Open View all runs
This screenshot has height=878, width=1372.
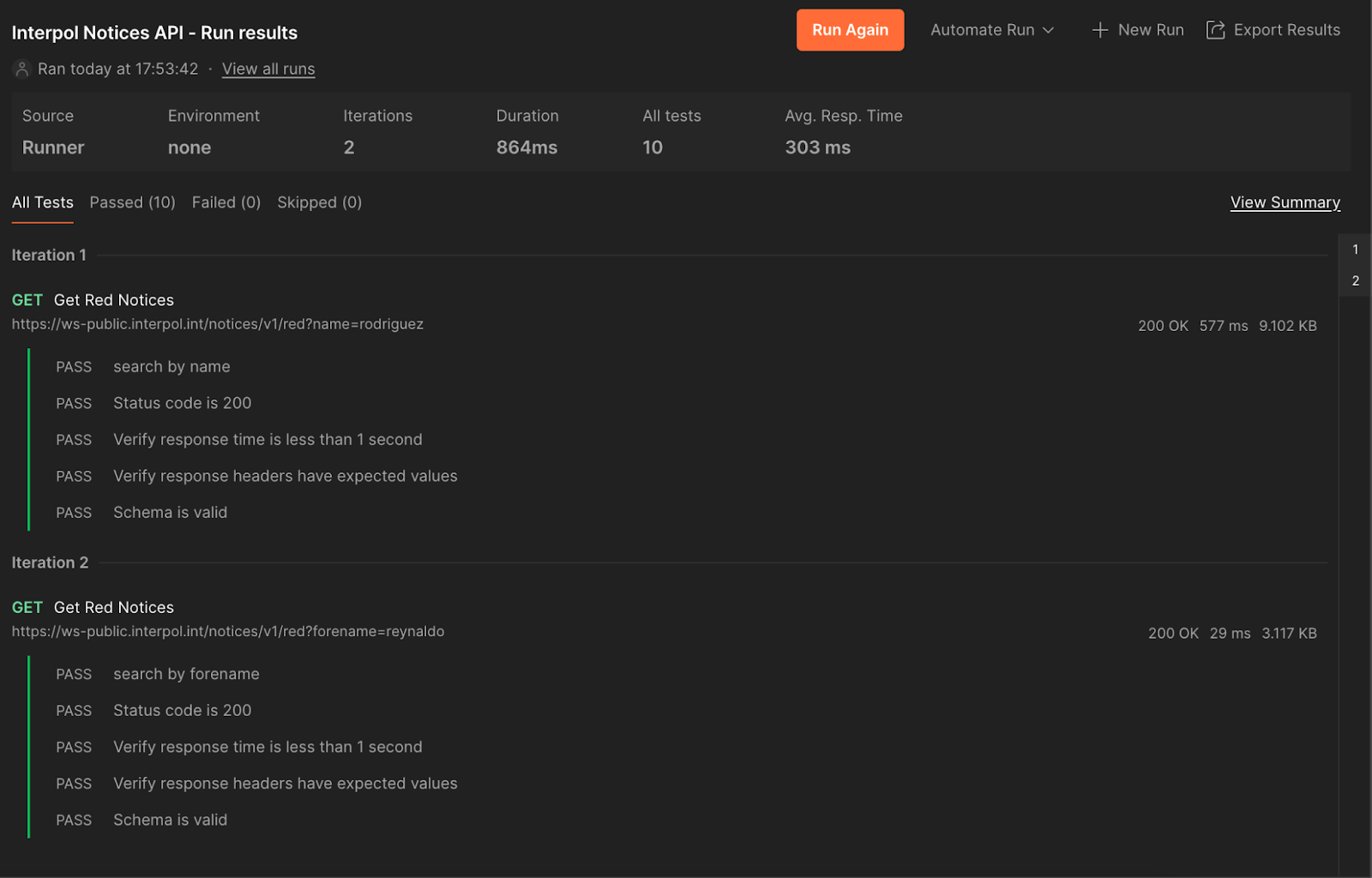click(x=268, y=69)
